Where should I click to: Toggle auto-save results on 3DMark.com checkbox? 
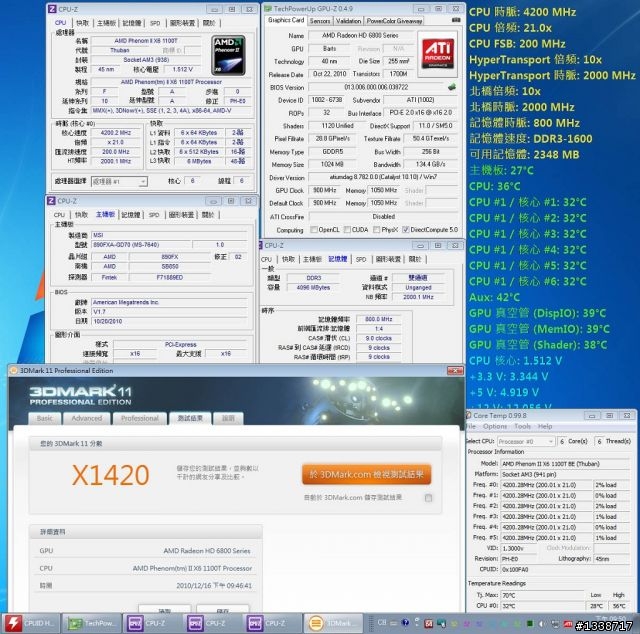[428, 498]
